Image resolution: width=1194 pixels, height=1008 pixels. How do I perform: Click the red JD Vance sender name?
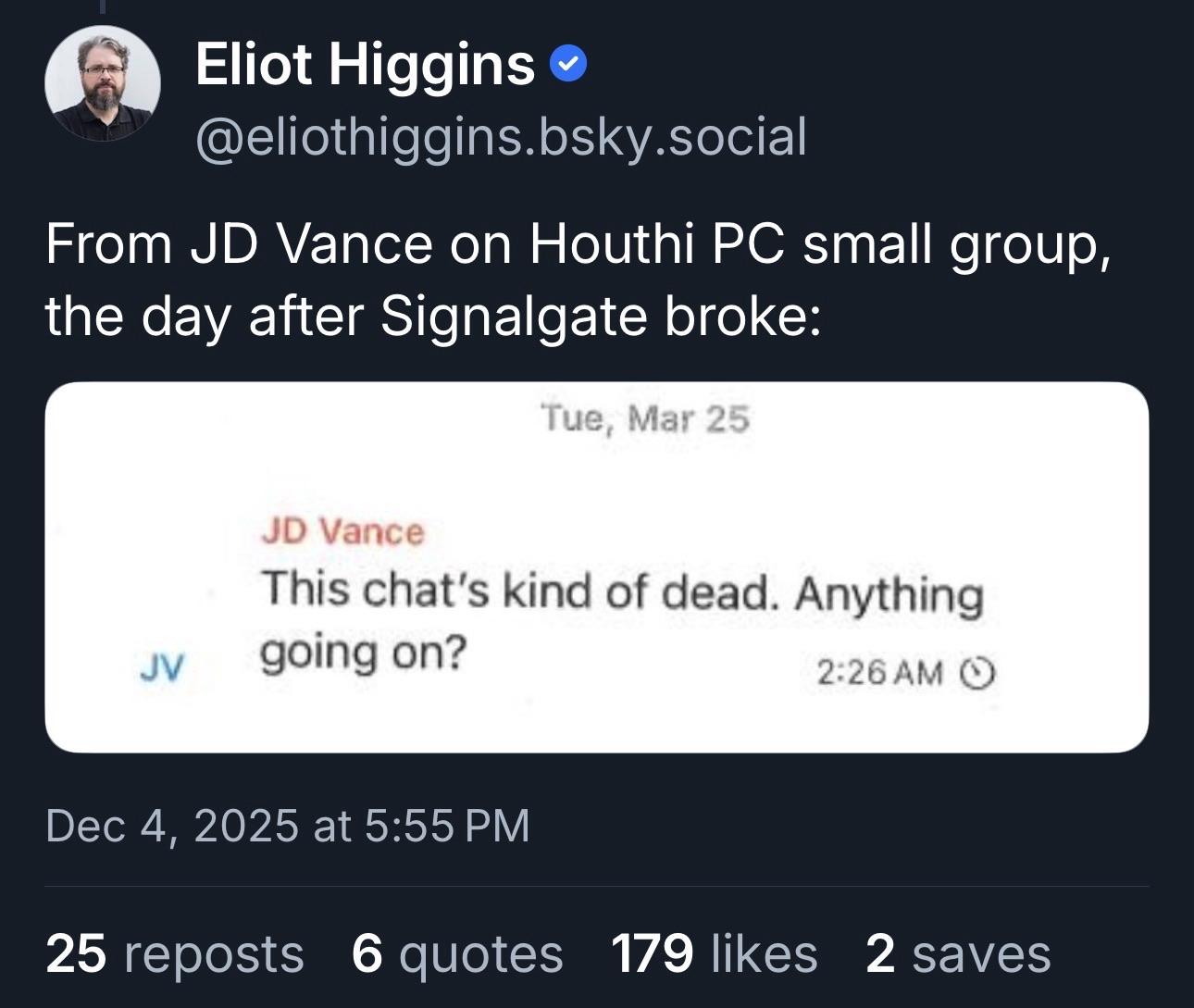coord(342,531)
